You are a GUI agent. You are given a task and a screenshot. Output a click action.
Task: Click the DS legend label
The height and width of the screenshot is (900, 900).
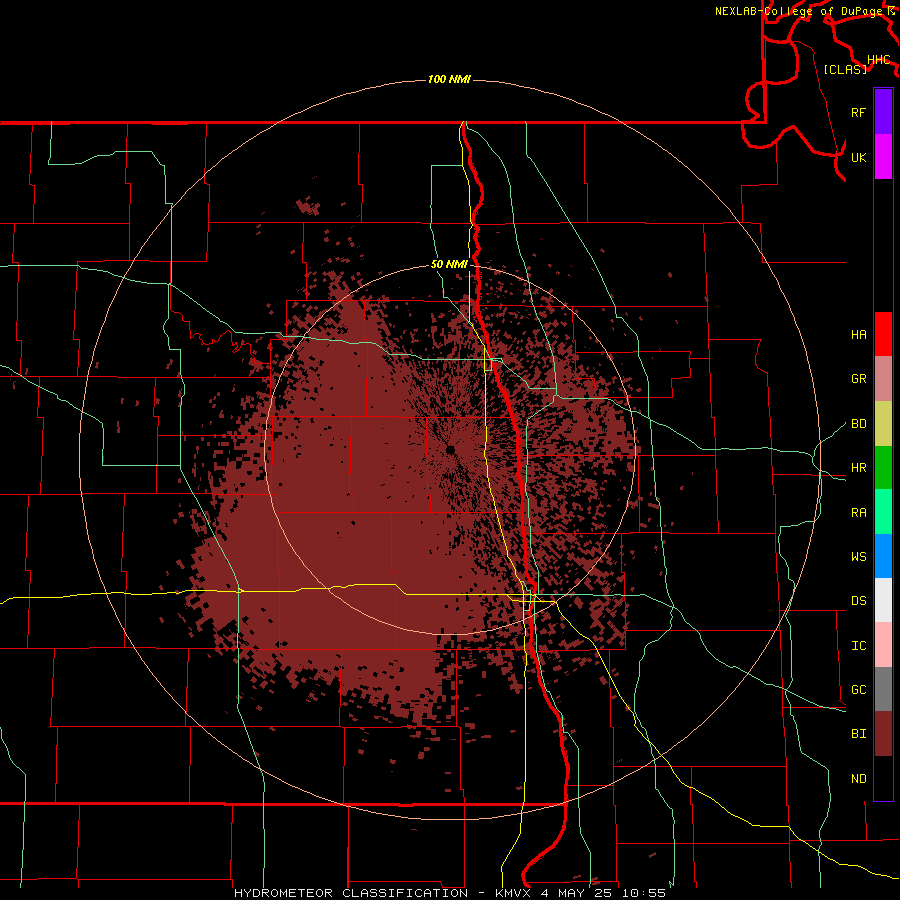click(x=858, y=601)
